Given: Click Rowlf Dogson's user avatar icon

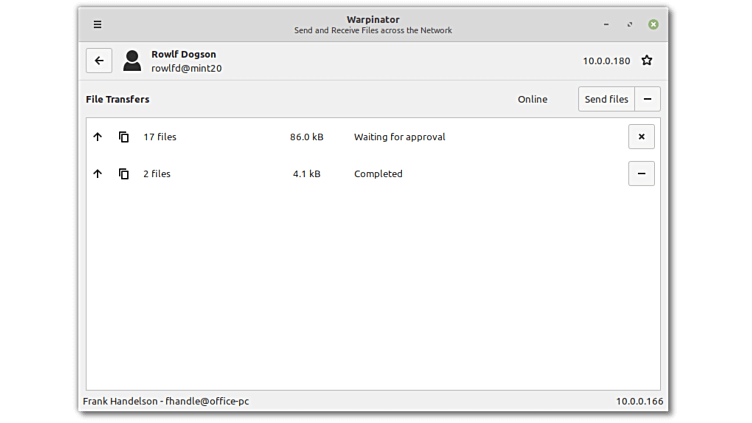Looking at the screenshot, I should 132,61.
